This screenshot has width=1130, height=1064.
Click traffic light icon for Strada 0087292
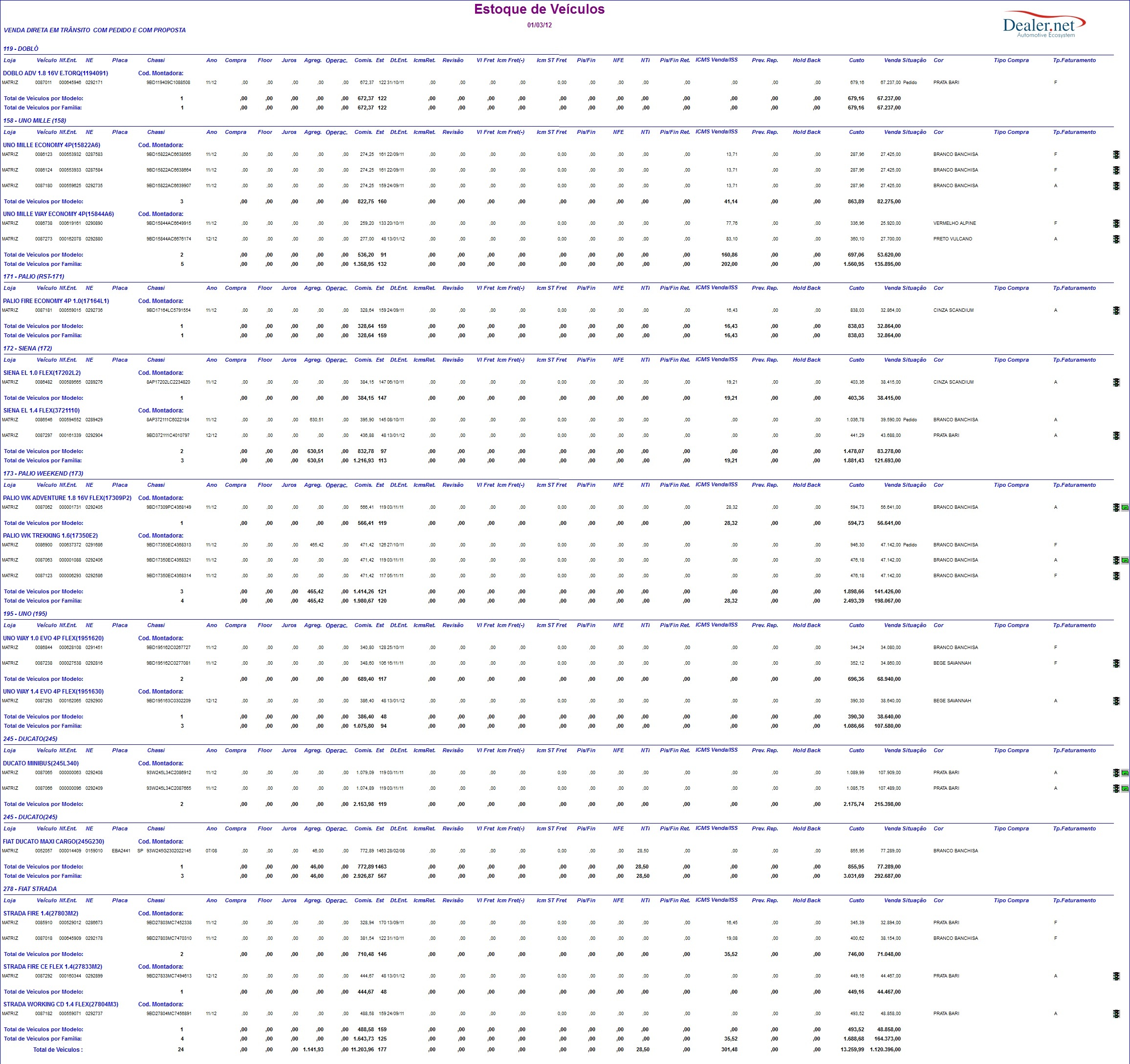pyautogui.click(x=1116, y=976)
